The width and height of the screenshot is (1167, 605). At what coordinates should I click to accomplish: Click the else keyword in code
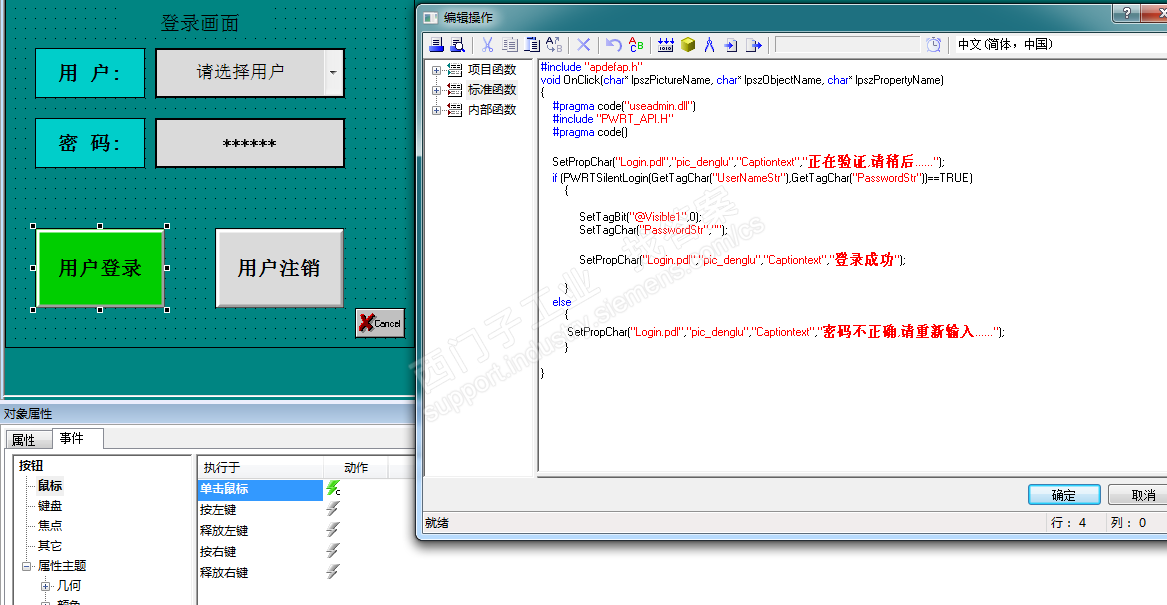562,302
